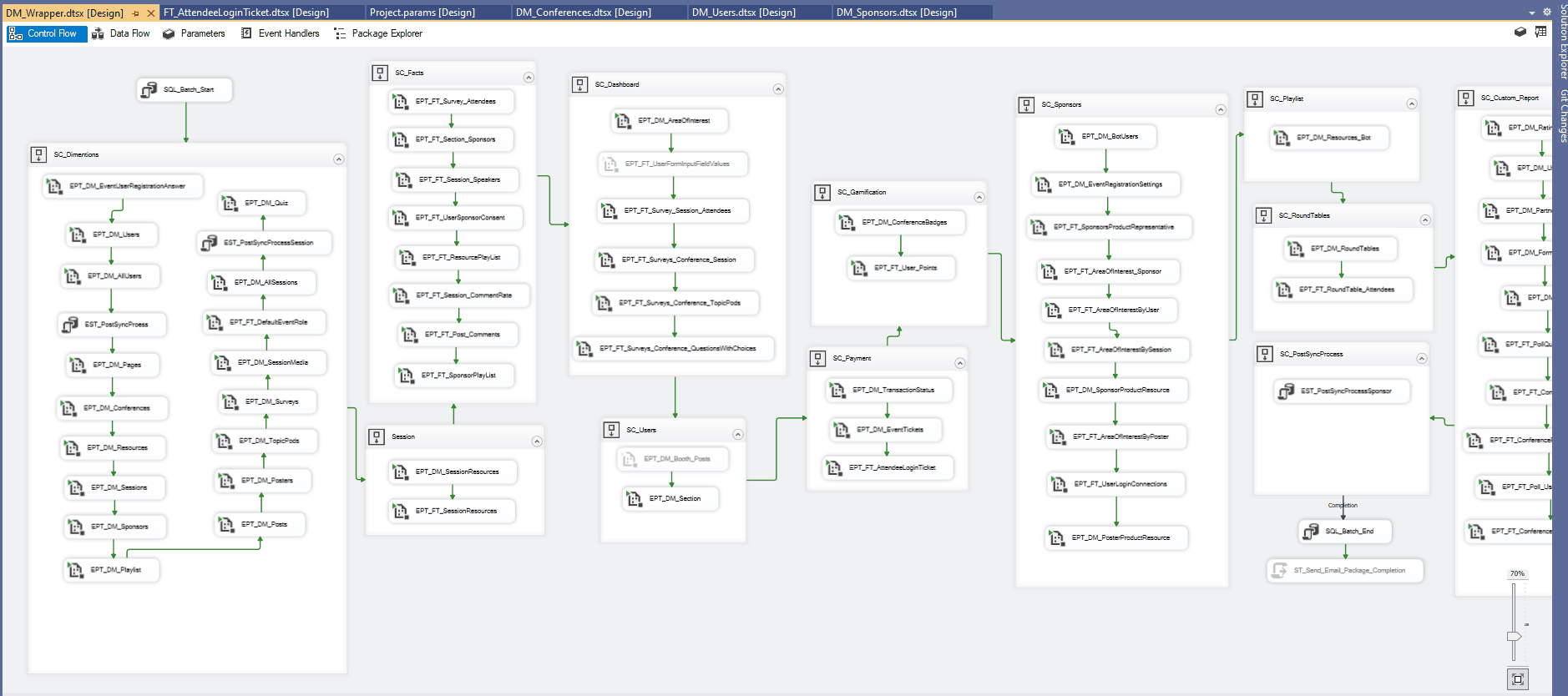Open the DM_Conferences.dtsx design tab

pyautogui.click(x=583, y=13)
